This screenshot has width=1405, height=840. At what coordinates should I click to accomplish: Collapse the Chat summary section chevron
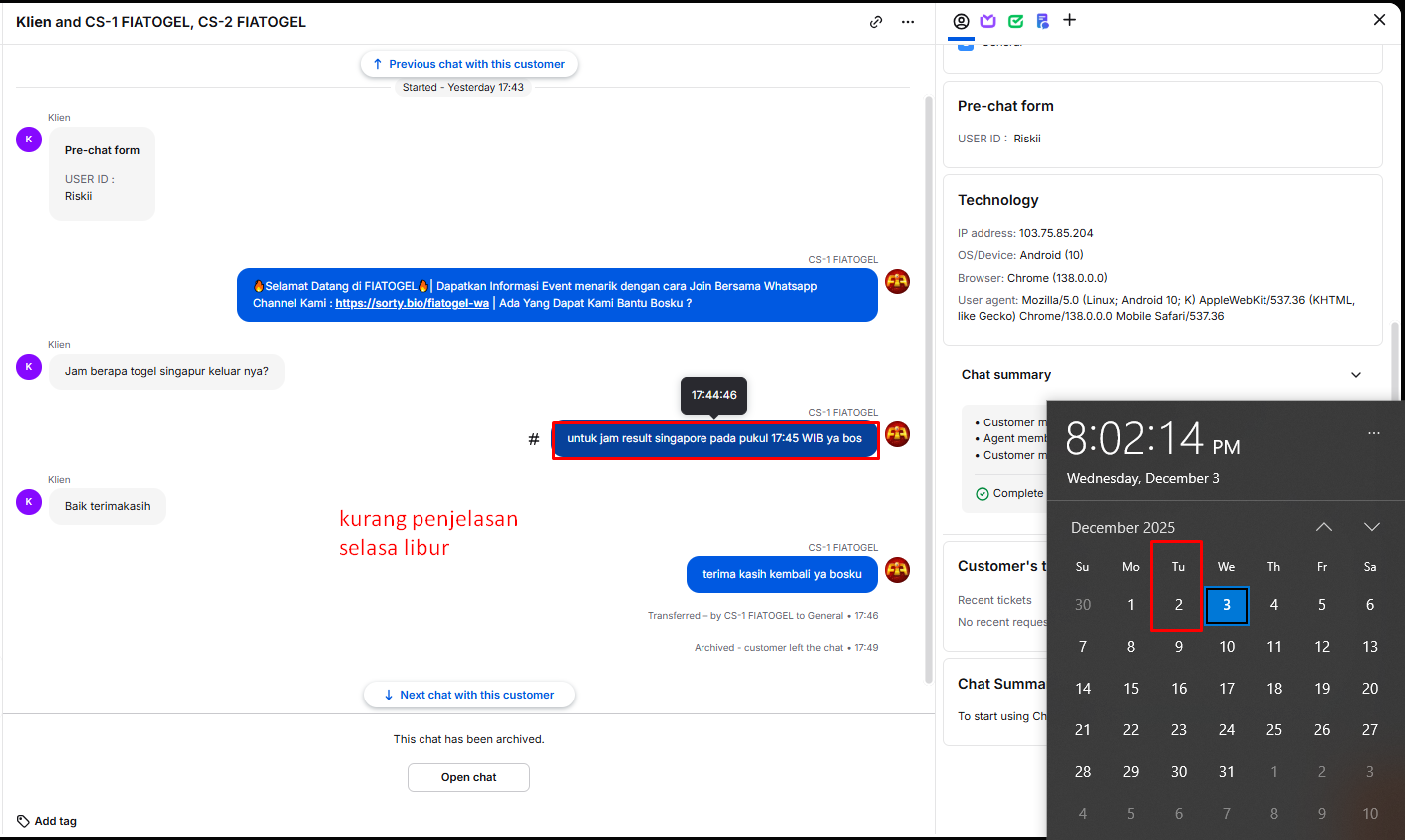(1356, 375)
